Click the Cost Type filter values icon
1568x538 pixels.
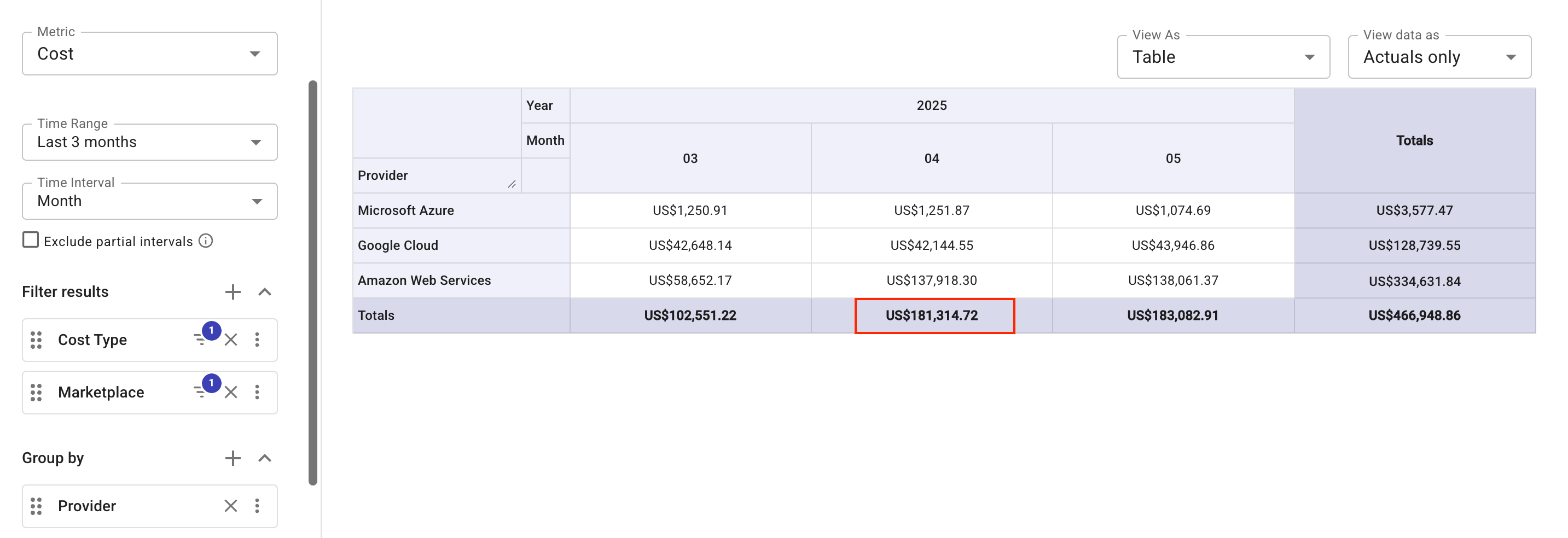(x=200, y=339)
